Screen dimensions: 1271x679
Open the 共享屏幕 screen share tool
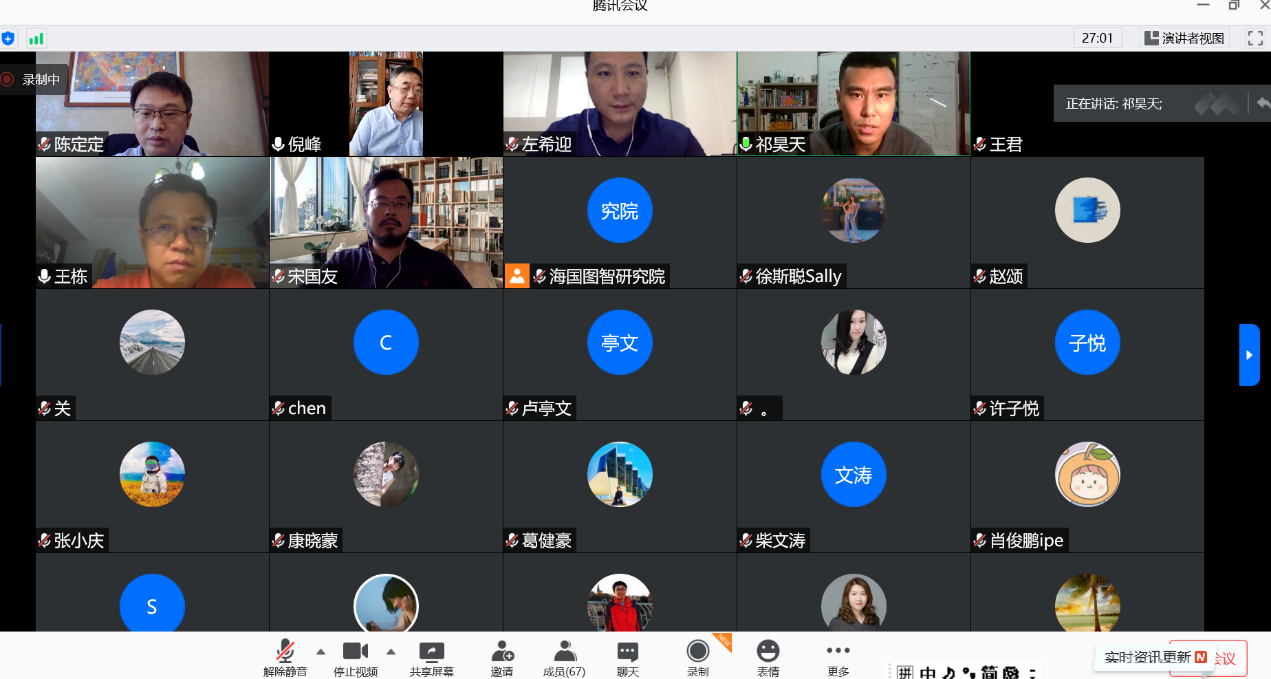click(x=431, y=656)
